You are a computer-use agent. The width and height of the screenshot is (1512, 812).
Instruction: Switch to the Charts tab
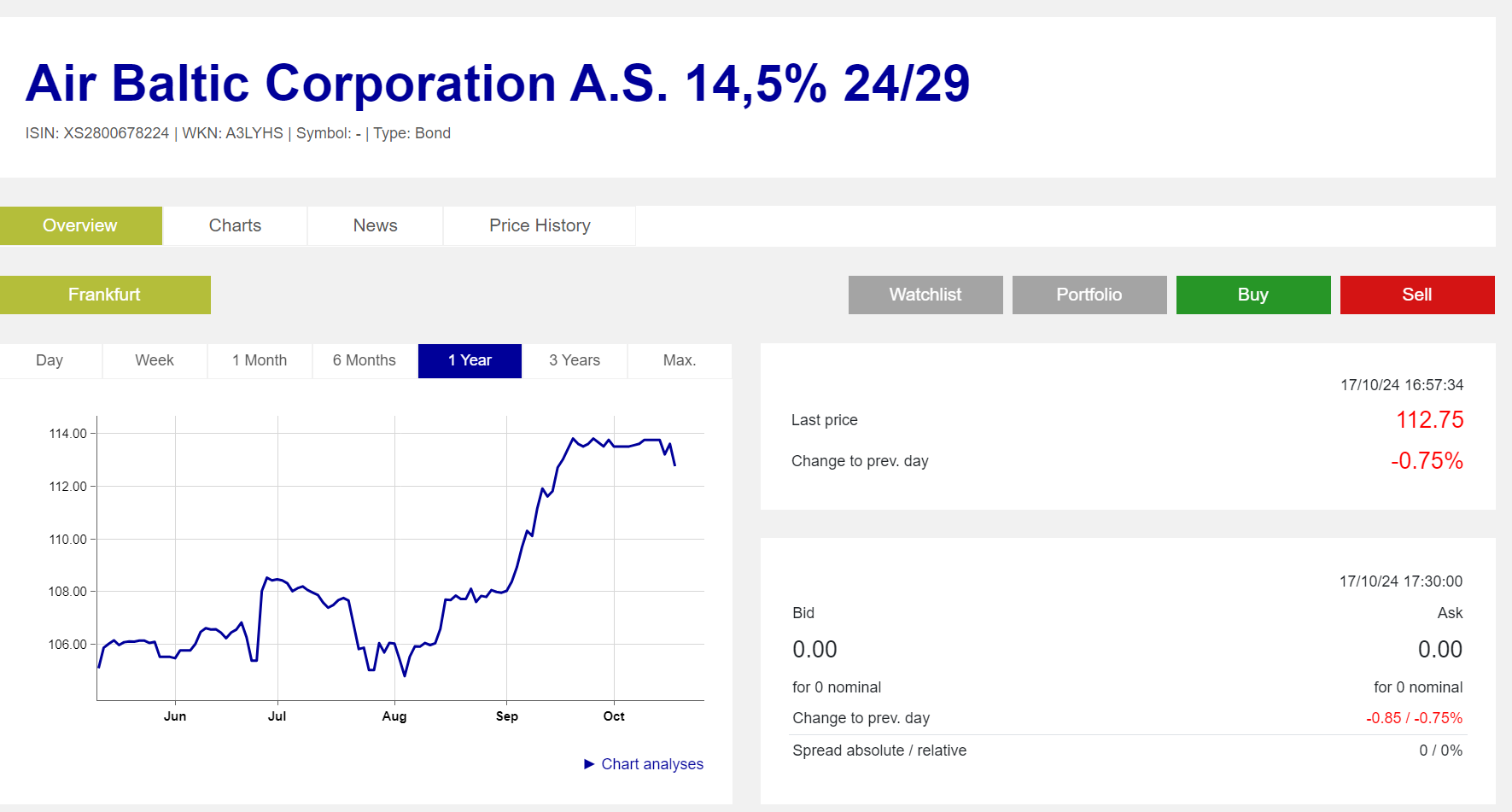pos(235,225)
